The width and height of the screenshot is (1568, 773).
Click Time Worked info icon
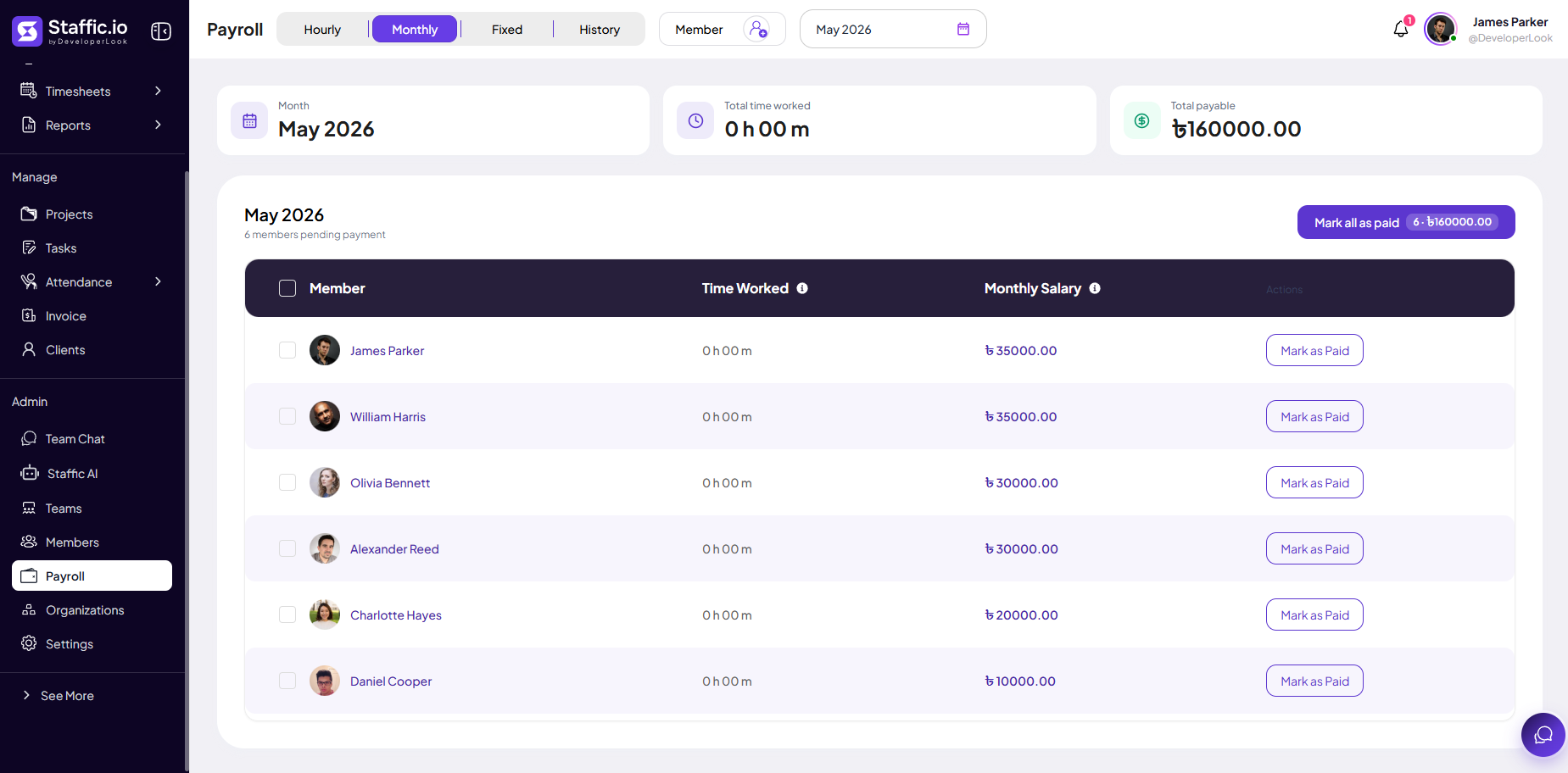802,288
